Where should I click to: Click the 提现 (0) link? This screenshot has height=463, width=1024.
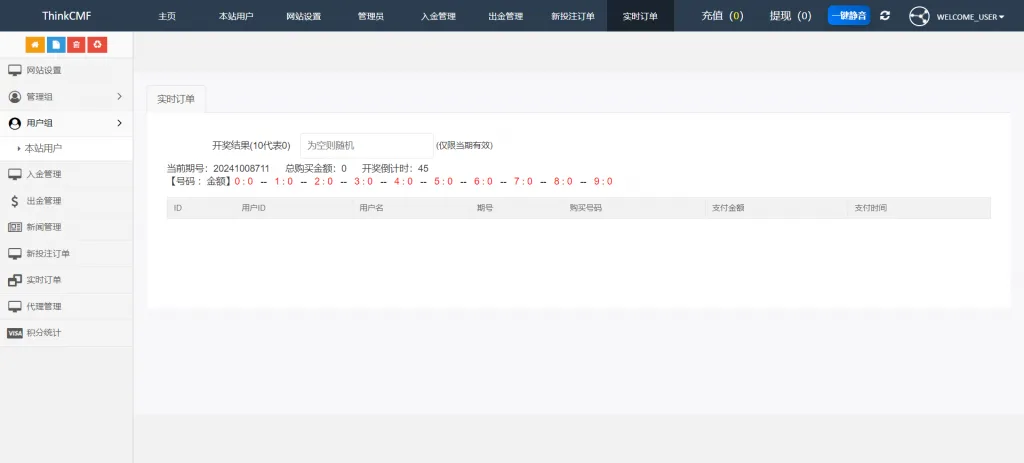(790, 16)
